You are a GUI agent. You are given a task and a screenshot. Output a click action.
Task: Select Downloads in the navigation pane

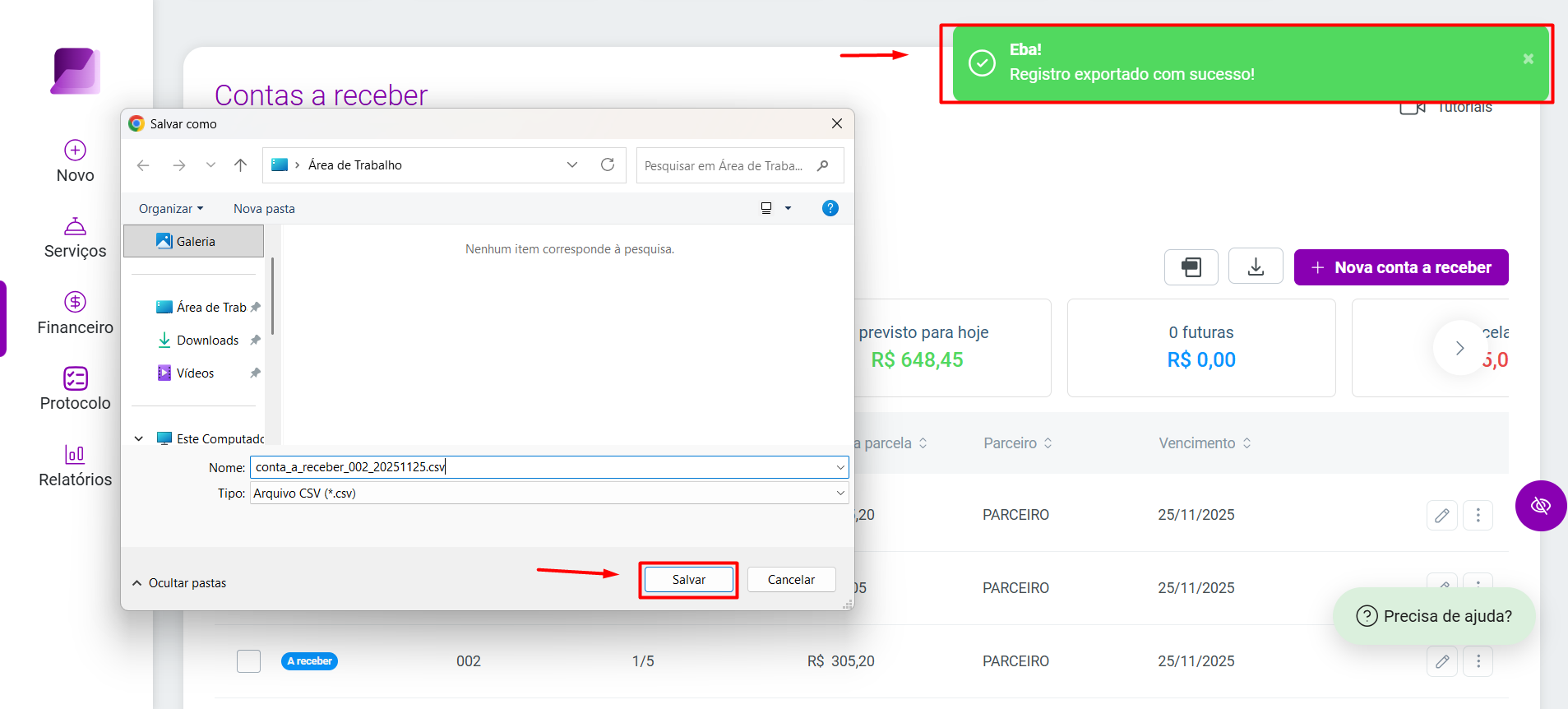coord(207,341)
